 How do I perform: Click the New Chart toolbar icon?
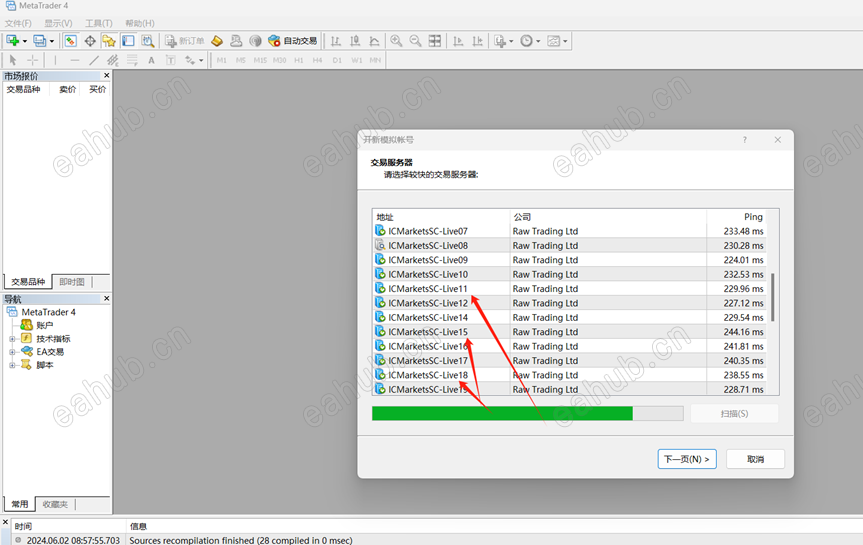[x=12, y=41]
